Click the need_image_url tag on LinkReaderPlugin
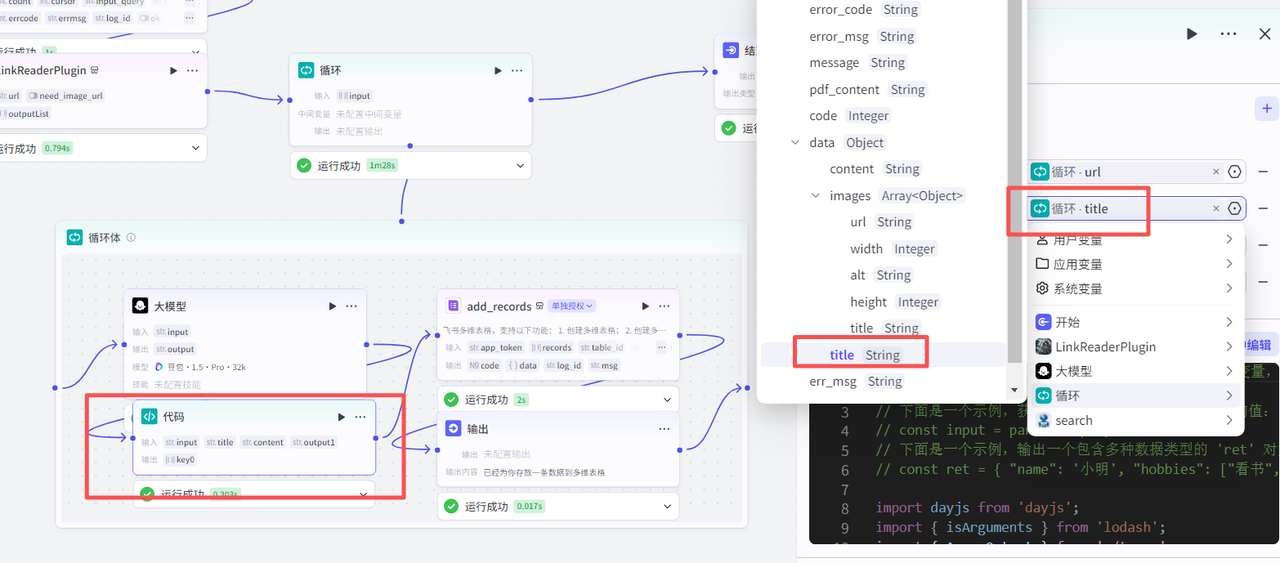1280x563 pixels. tap(65, 96)
